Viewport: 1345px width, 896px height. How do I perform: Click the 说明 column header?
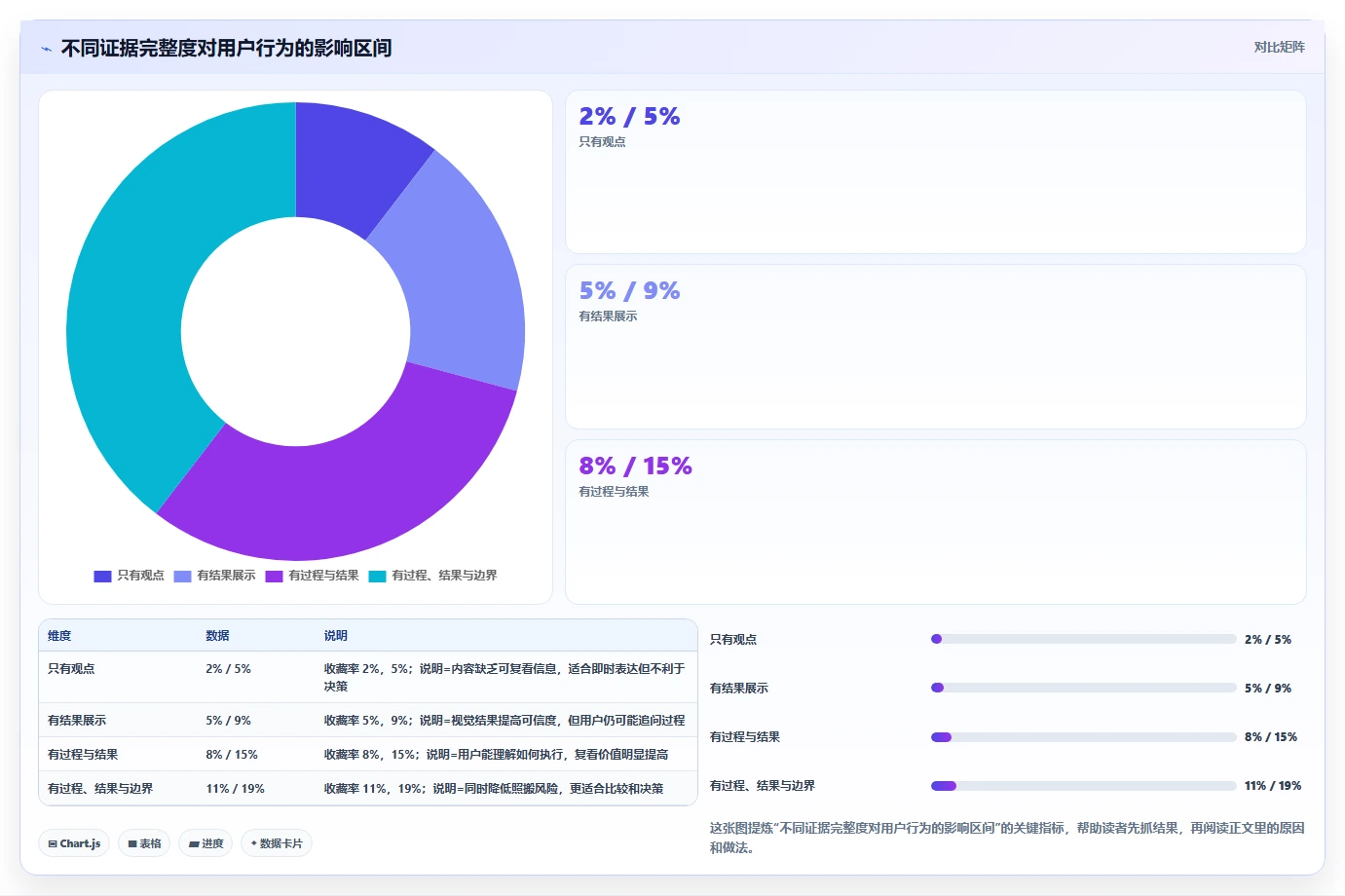[x=336, y=635]
